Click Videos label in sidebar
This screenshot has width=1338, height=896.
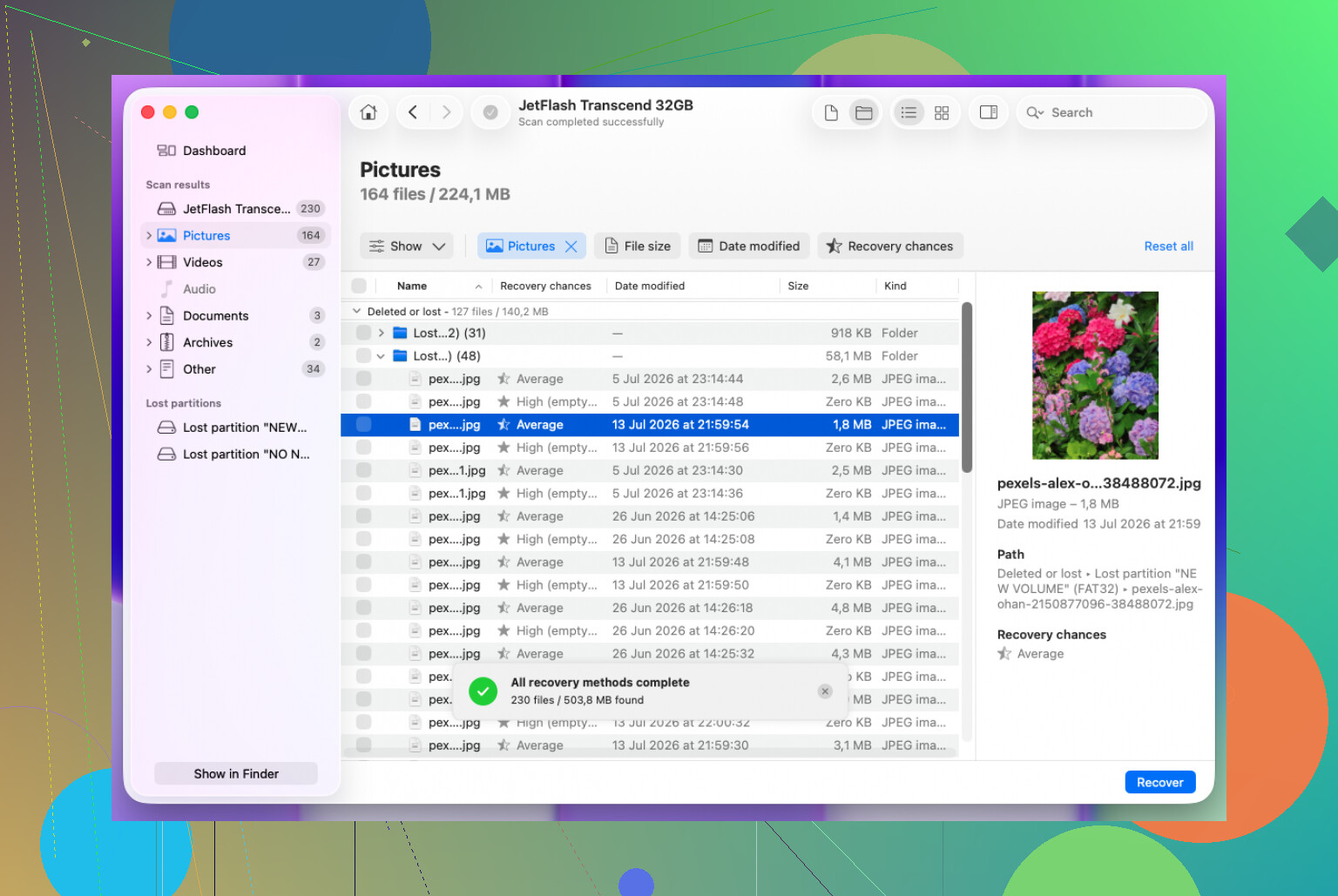click(203, 262)
